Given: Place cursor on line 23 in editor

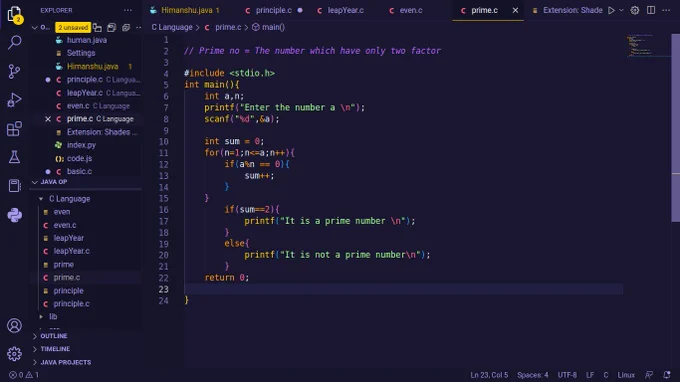Looking at the screenshot, I should coord(403,289).
